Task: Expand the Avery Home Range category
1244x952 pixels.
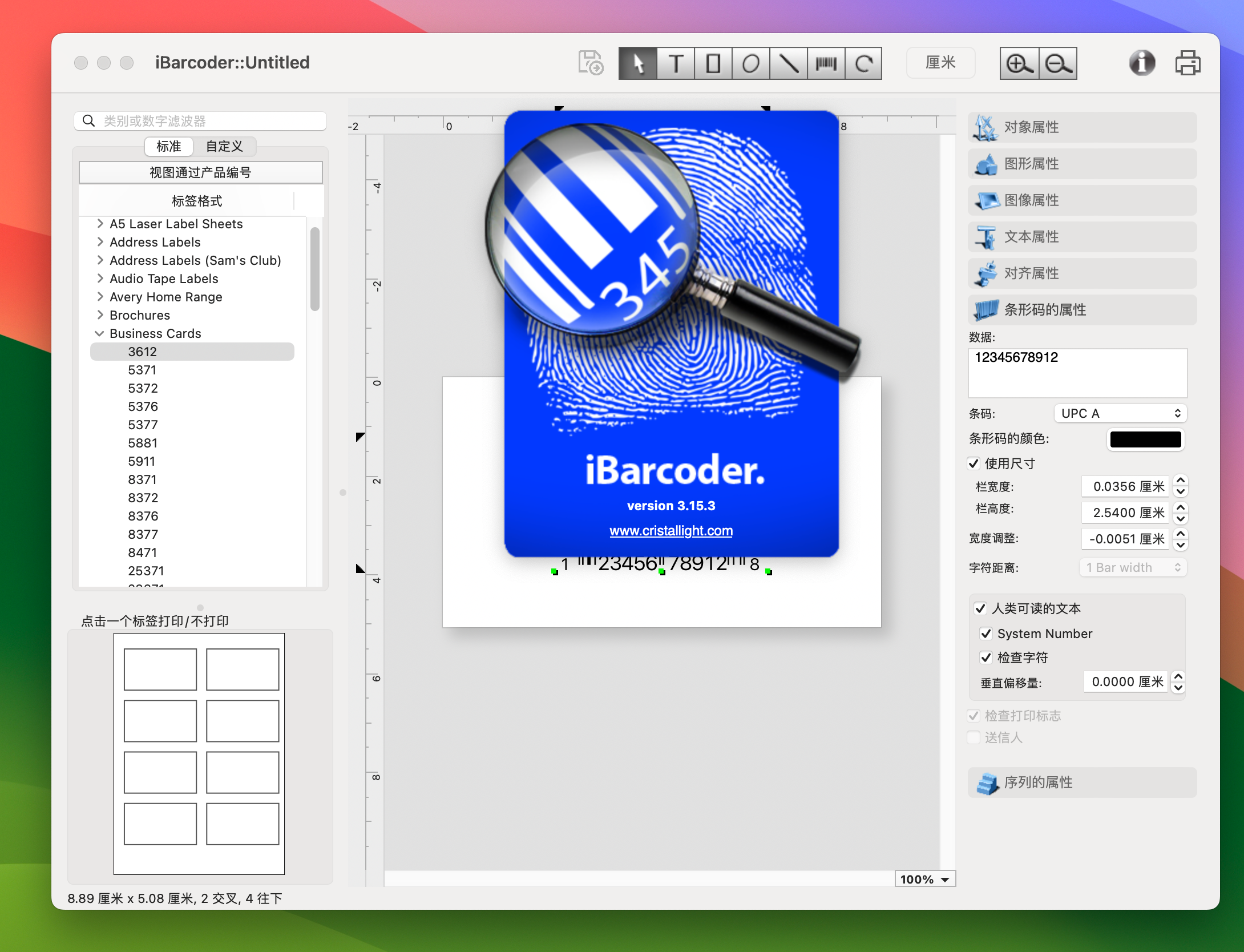Action: tap(100, 297)
